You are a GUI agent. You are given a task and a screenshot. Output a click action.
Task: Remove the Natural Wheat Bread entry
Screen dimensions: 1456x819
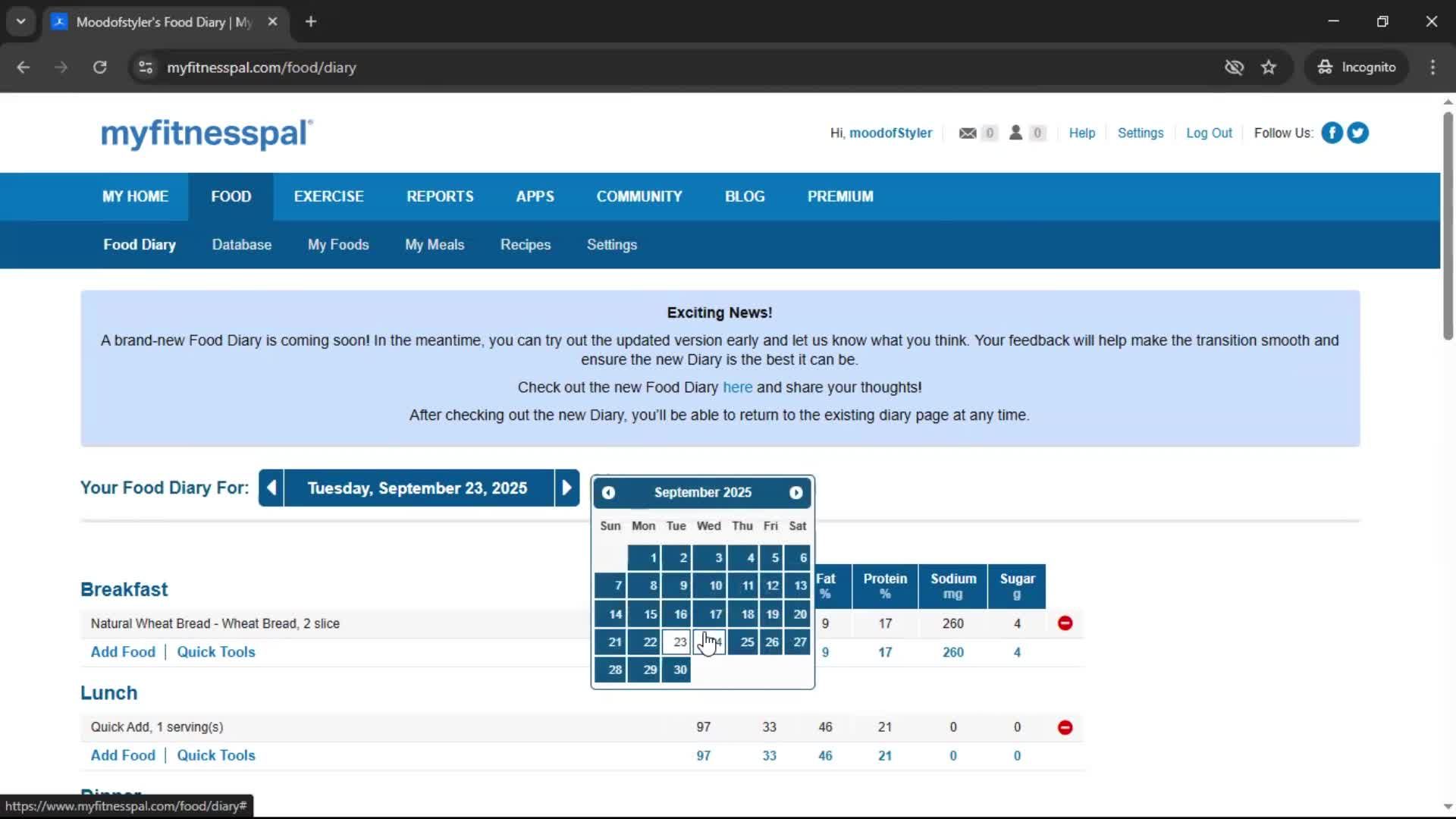coord(1065,623)
